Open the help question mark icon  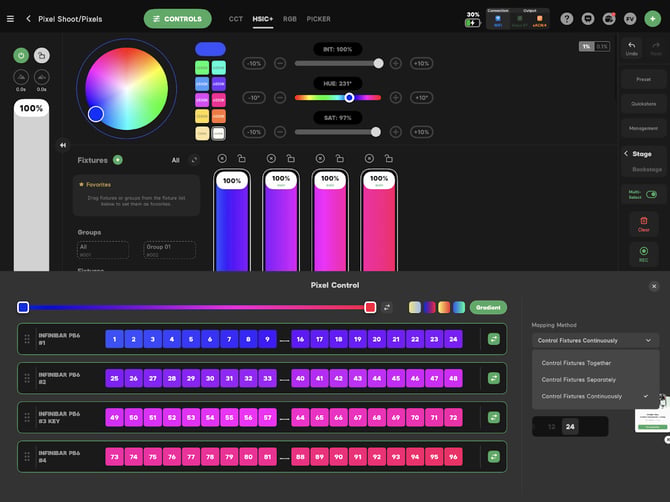[567, 19]
